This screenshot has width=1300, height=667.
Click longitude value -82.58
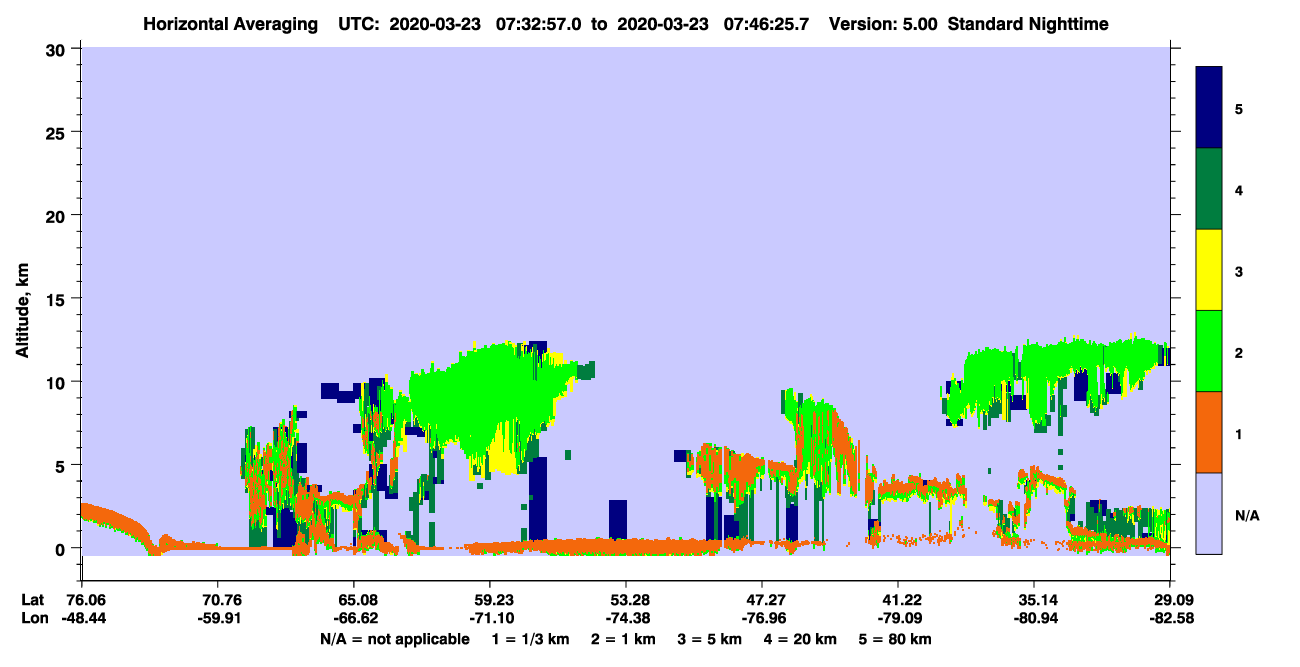tap(1170, 619)
